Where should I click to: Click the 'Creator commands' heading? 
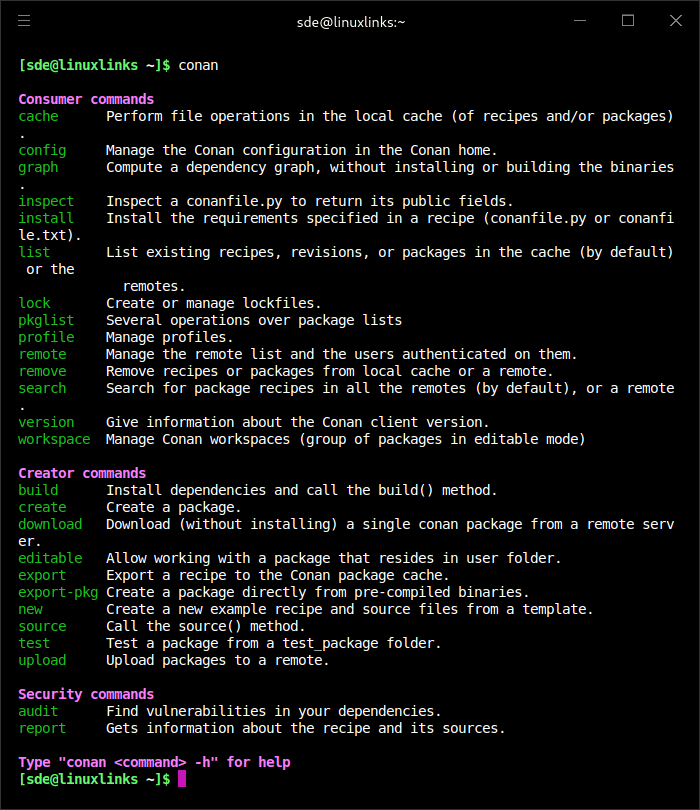point(82,473)
